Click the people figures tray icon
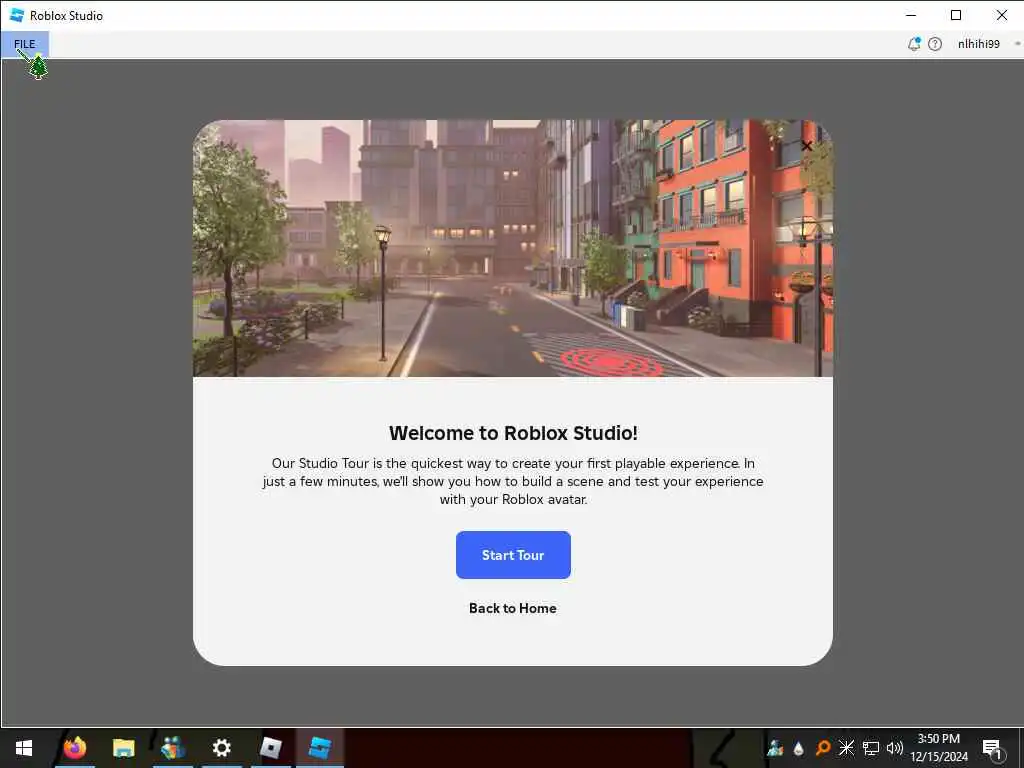Image resolution: width=1024 pixels, height=768 pixels. pyautogui.click(x=775, y=748)
